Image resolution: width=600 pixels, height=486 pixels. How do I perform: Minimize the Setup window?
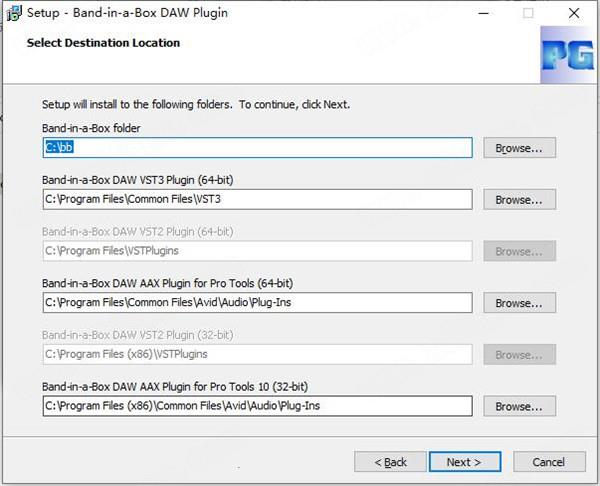(484, 13)
